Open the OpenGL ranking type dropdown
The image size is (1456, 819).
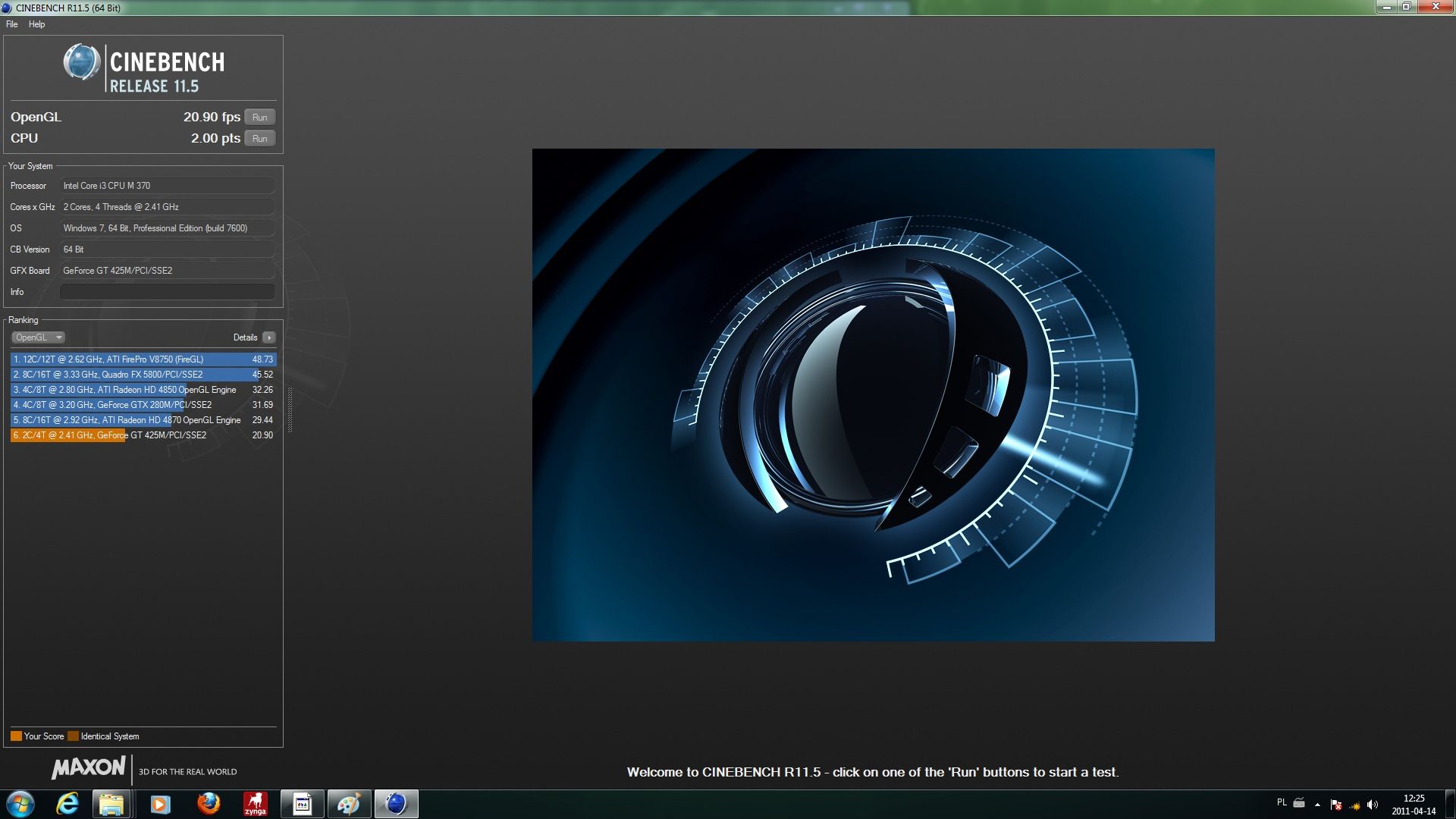pos(38,337)
